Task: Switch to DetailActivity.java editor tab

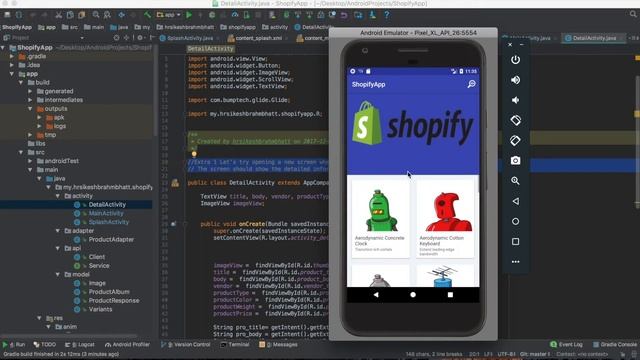Action: [593, 38]
